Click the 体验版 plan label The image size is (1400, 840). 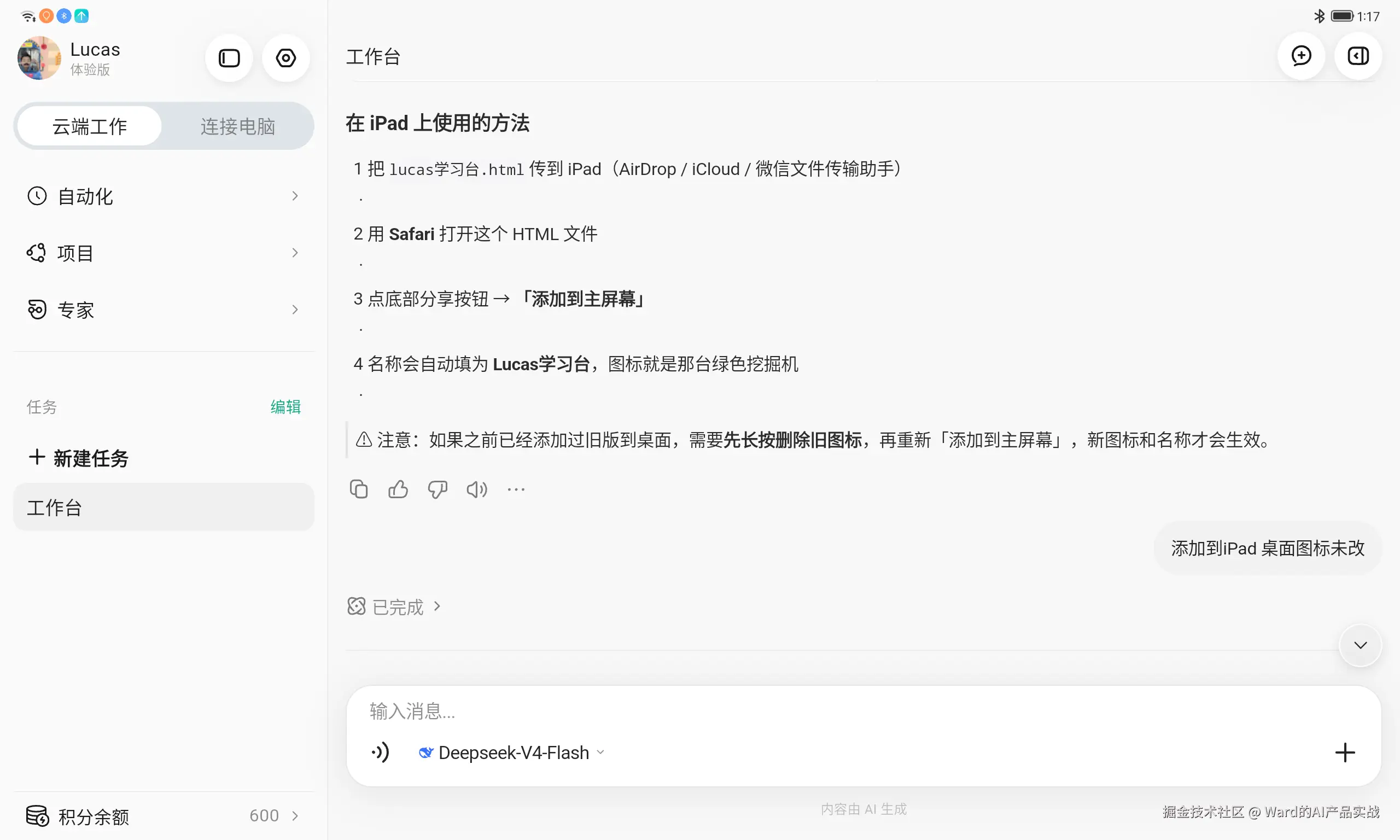coord(90,69)
